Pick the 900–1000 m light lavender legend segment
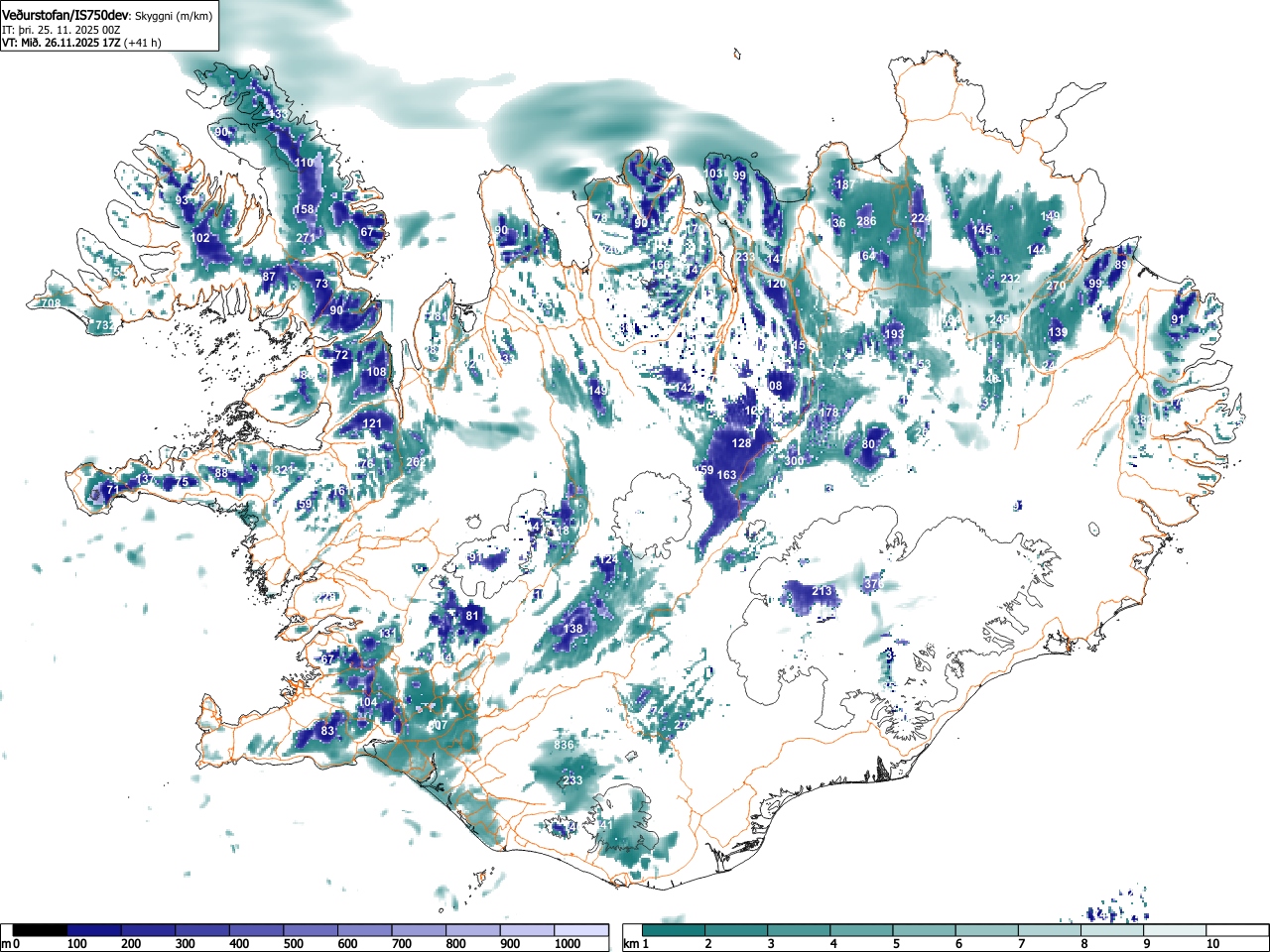 pos(527,930)
